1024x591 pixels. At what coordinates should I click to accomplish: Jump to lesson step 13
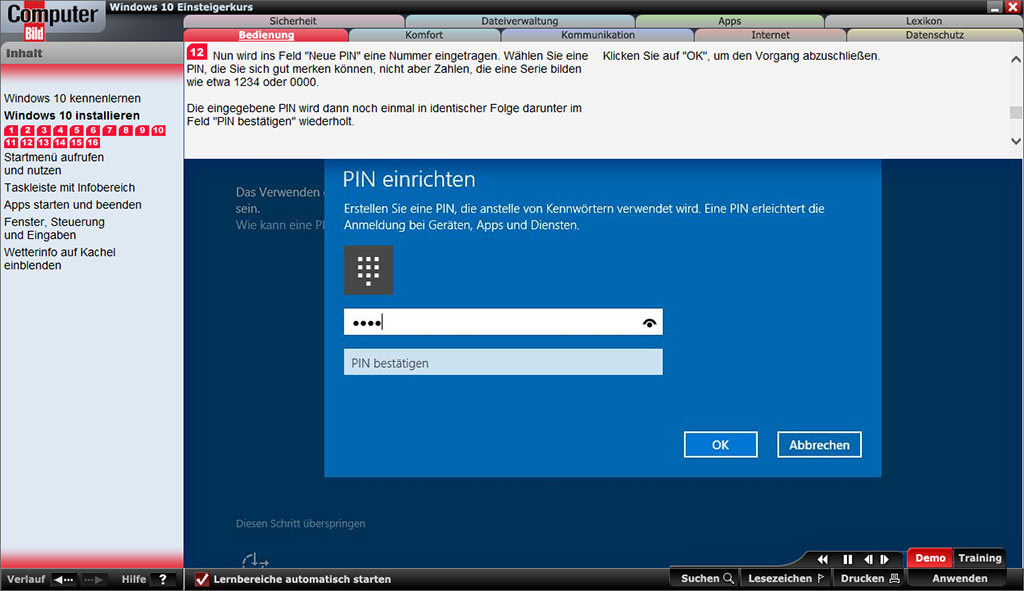(x=44, y=142)
